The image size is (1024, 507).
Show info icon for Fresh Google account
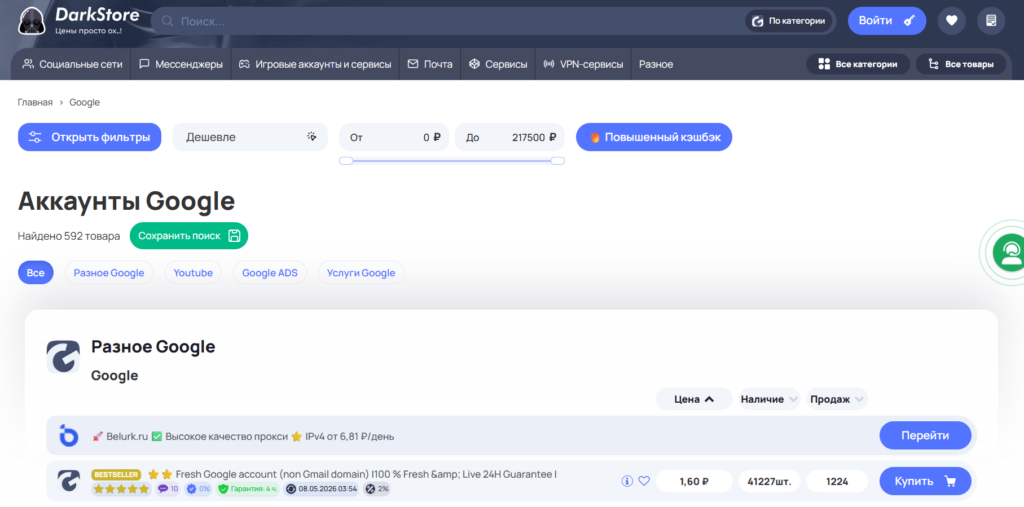[x=627, y=482]
